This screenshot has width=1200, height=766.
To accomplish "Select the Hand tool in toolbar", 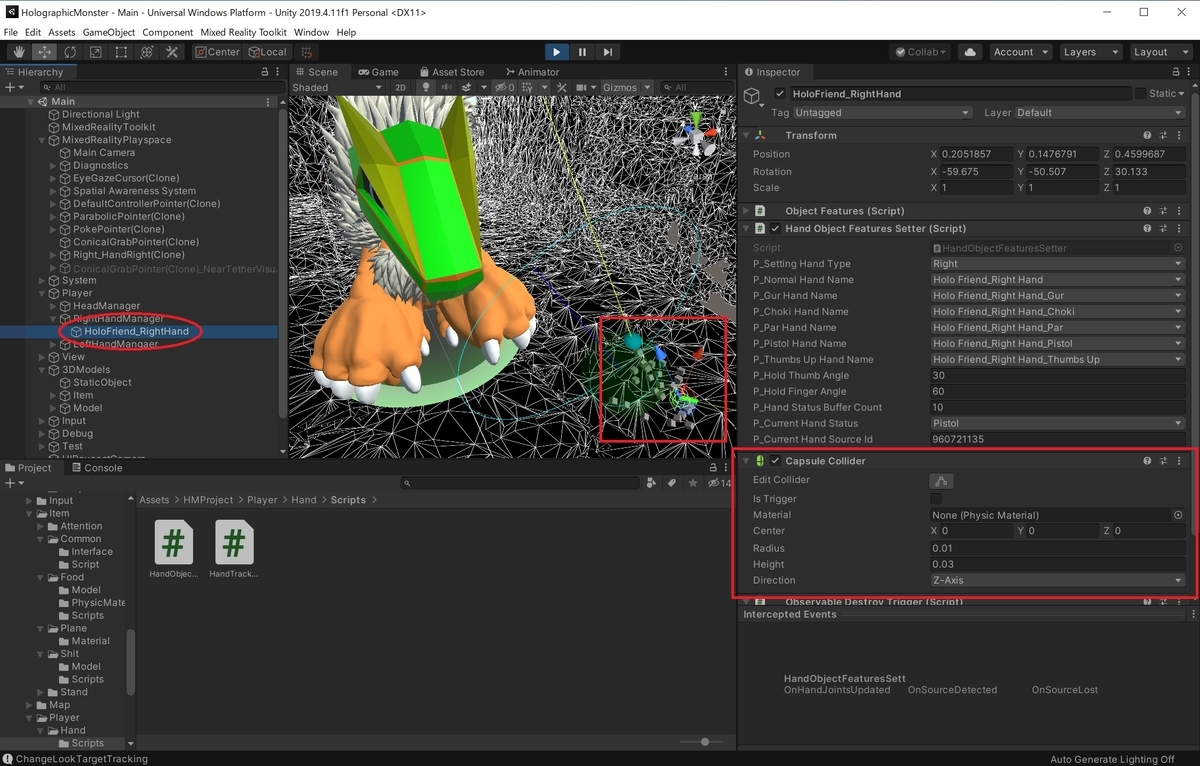I will [19, 52].
